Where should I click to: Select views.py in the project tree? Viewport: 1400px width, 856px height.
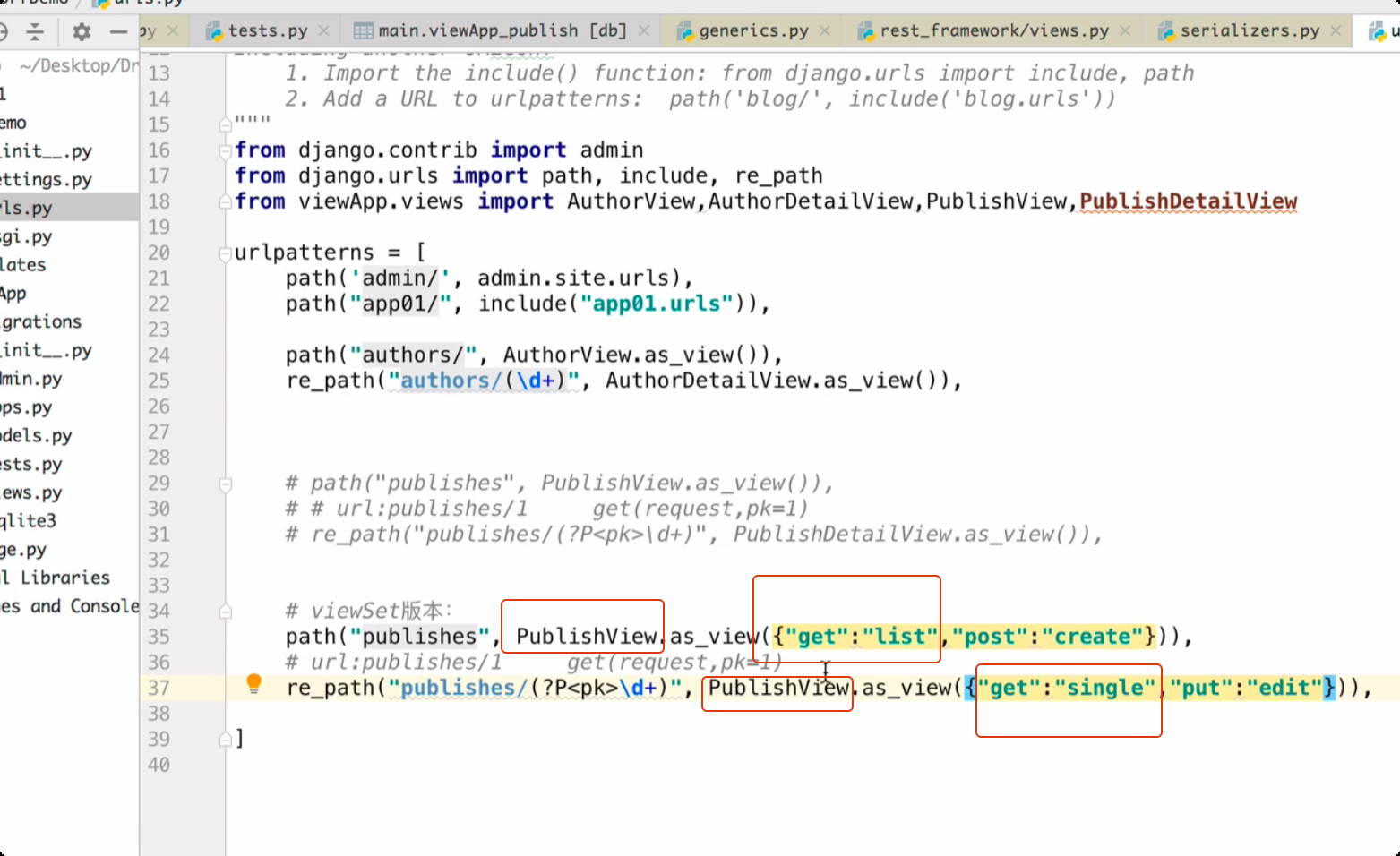click(x=31, y=492)
